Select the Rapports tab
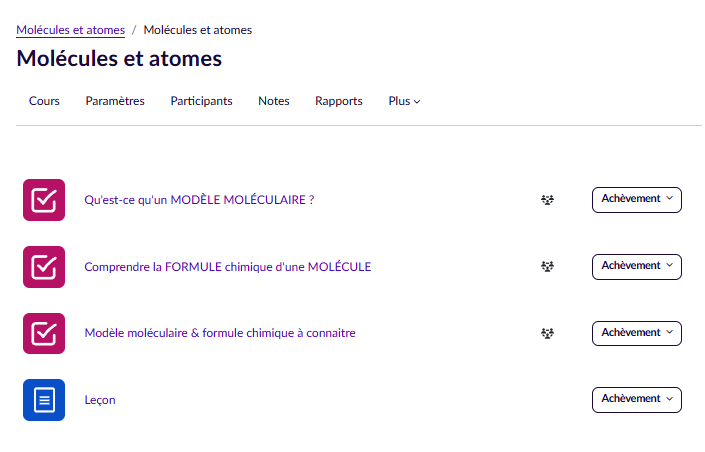 click(x=338, y=101)
